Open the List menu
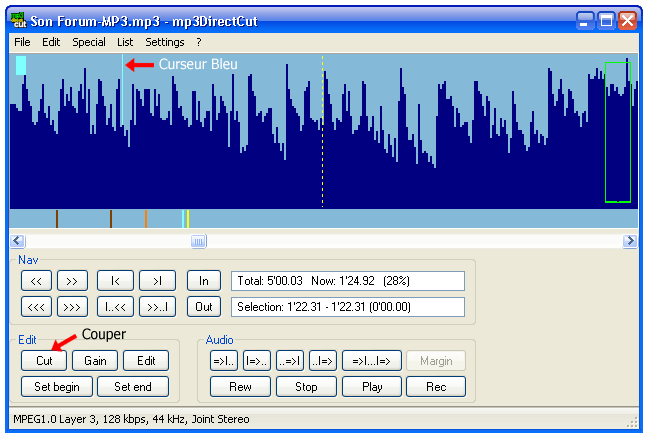This screenshot has height=437, width=647. pyautogui.click(x=125, y=42)
